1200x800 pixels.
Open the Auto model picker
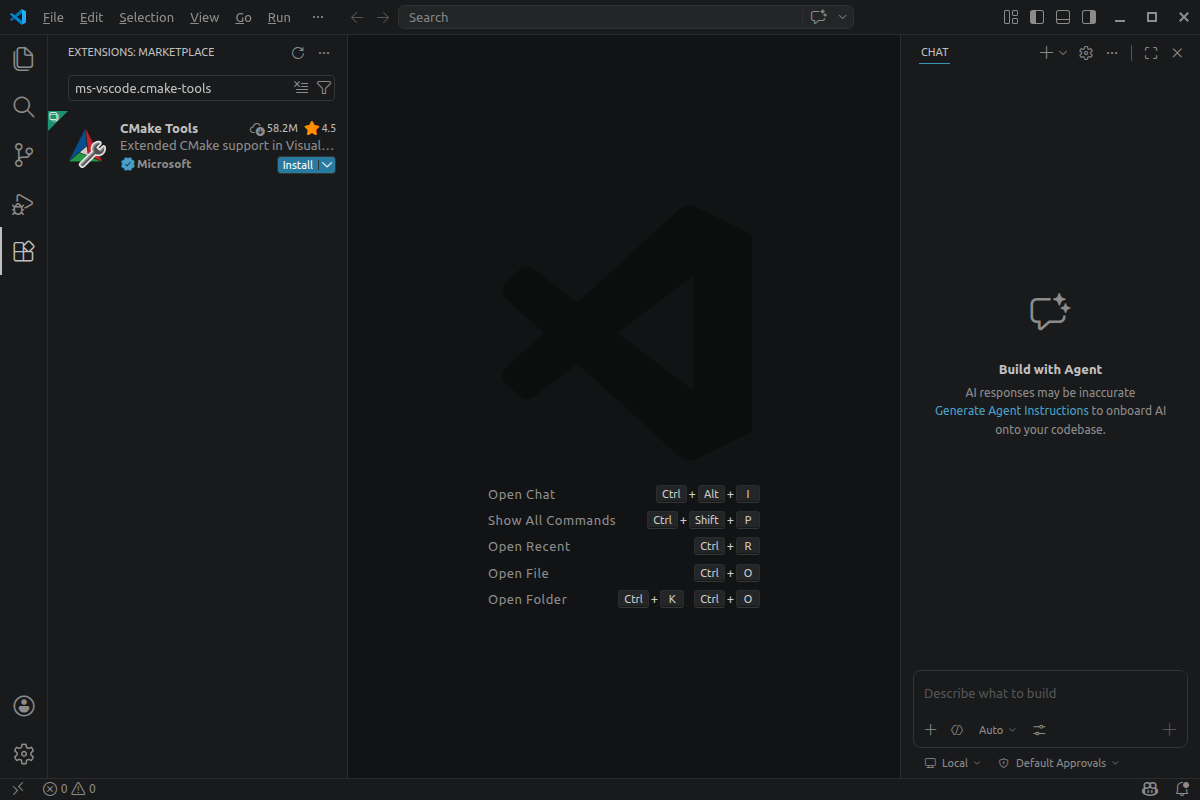997,730
